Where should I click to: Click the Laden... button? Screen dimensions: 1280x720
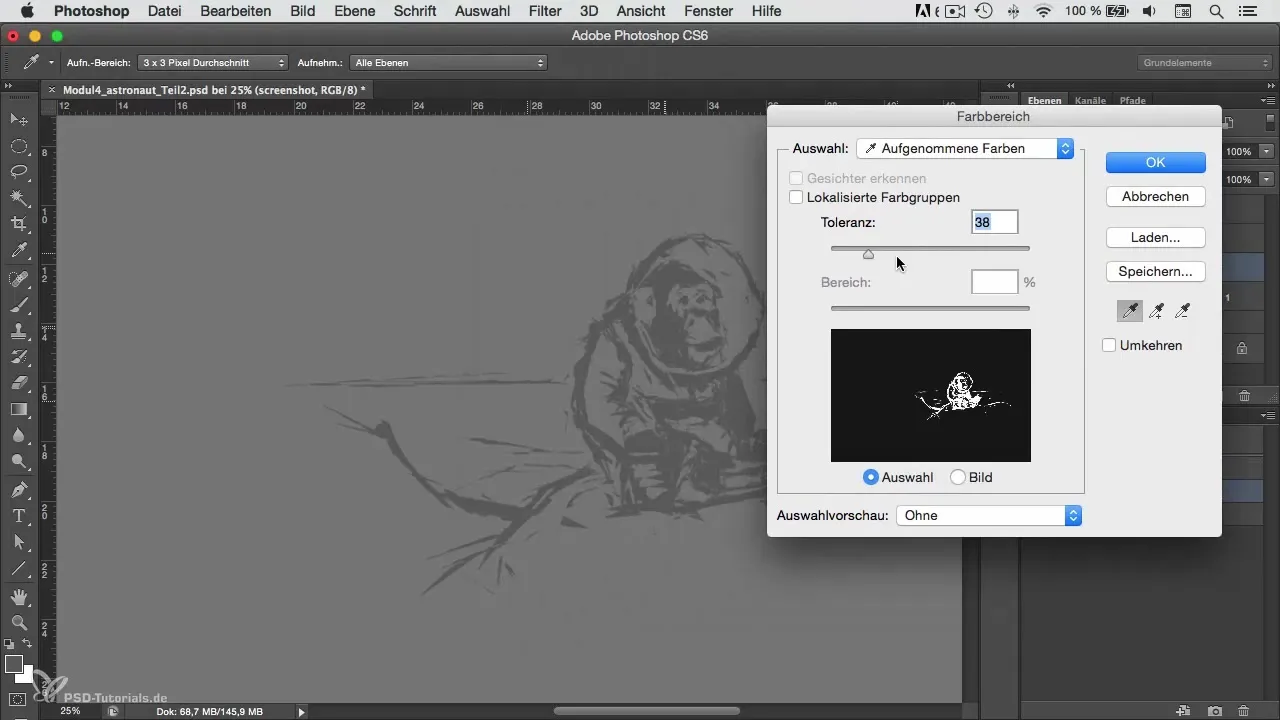tap(1155, 237)
